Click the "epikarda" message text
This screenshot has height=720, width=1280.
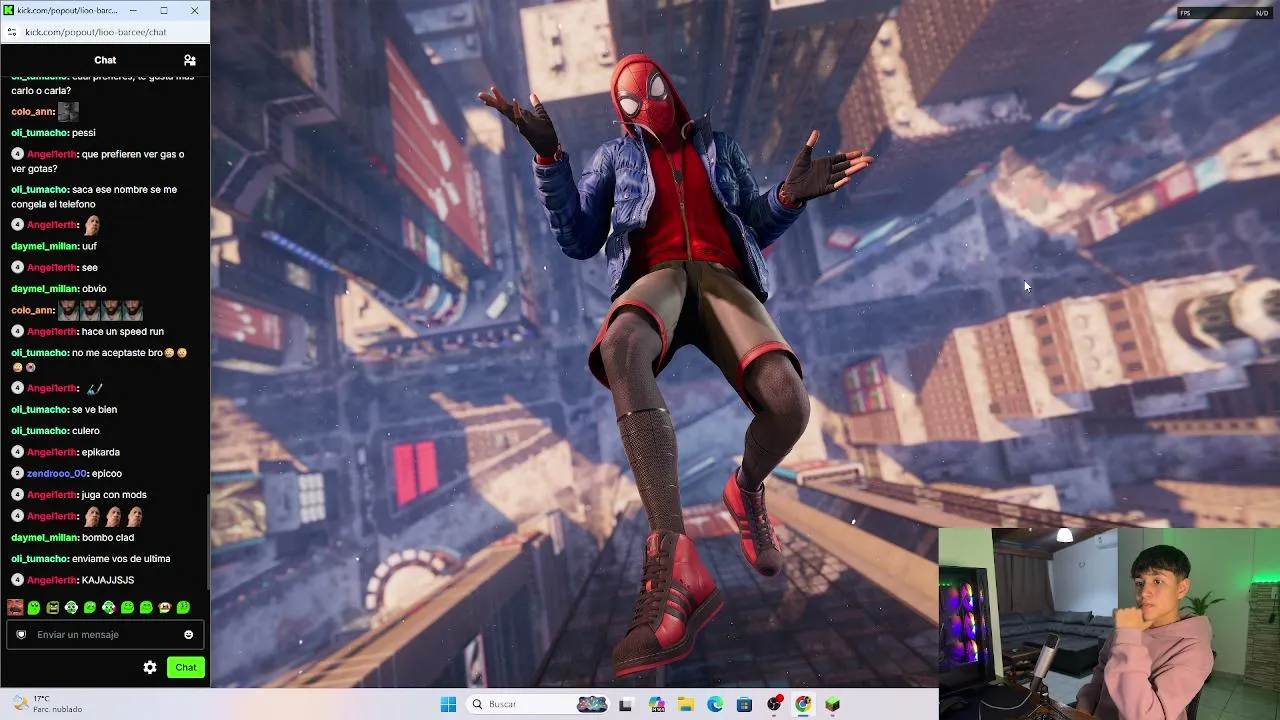click(x=101, y=452)
